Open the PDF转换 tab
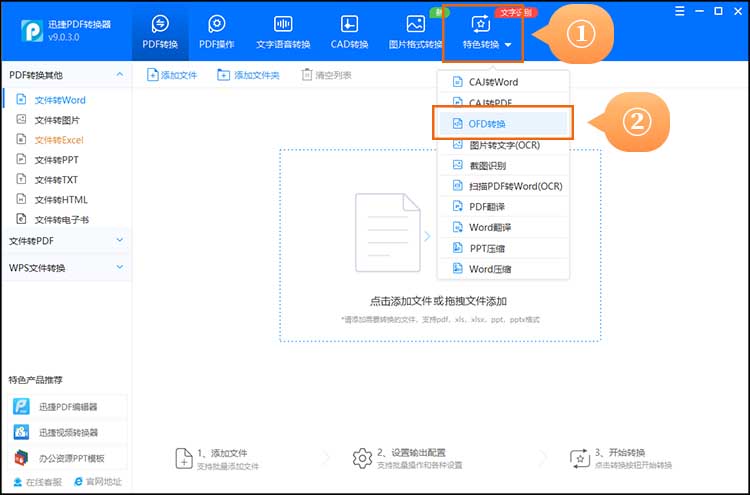Image resolution: width=750 pixels, height=495 pixels. [x=160, y=32]
